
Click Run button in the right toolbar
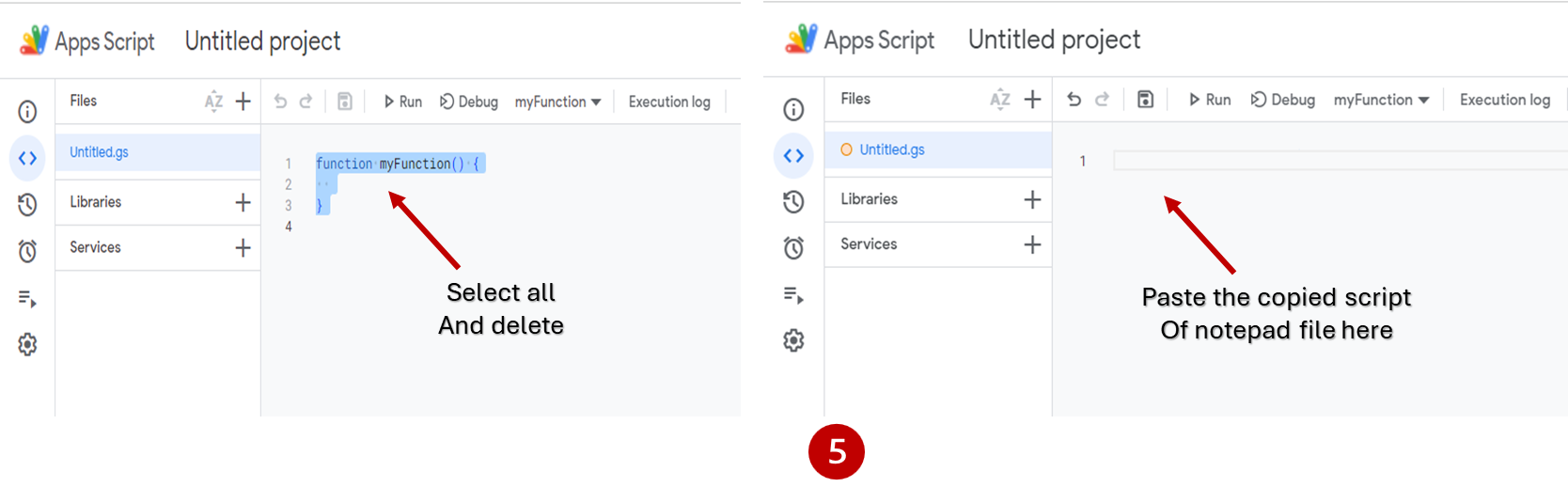pos(1210,100)
